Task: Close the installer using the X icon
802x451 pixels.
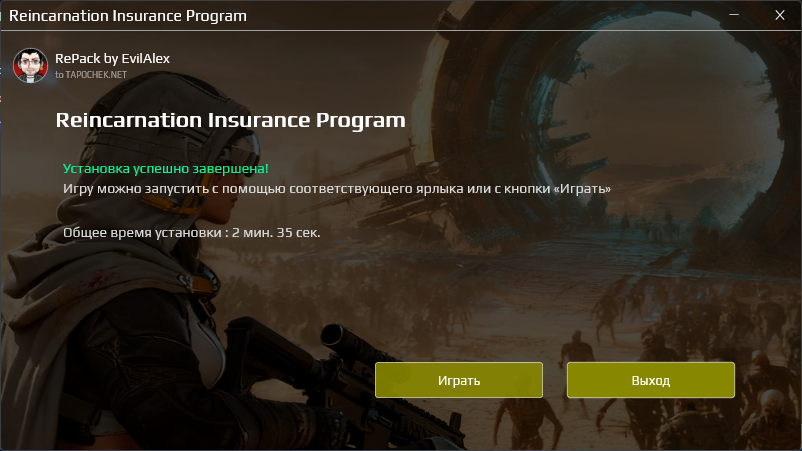Action: pyautogui.click(x=779, y=15)
